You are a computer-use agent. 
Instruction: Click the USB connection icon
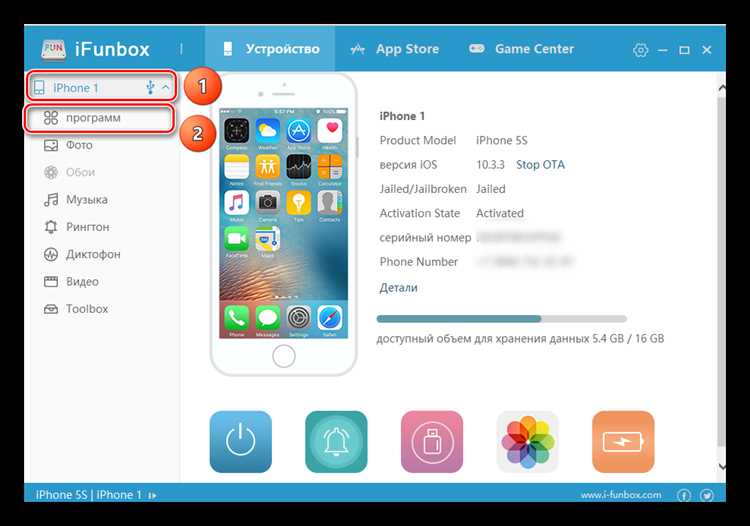tap(150, 87)
